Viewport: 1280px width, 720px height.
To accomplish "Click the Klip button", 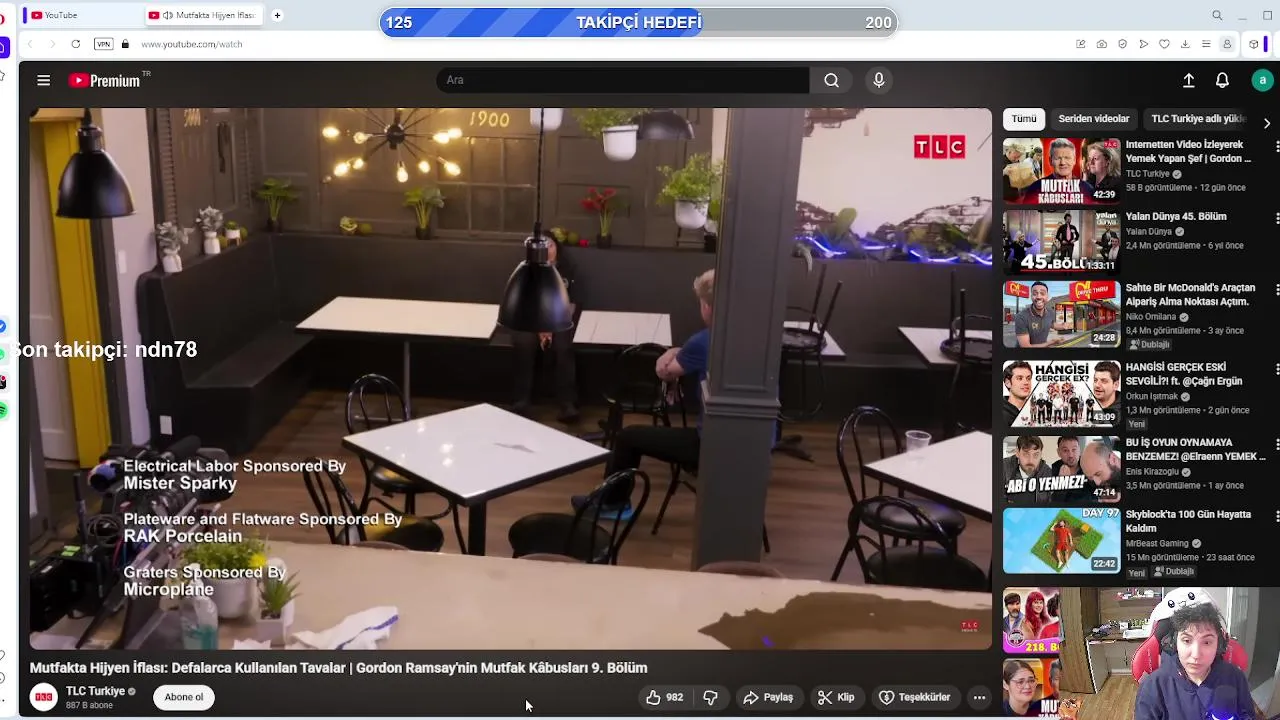I will click(836, 697).
